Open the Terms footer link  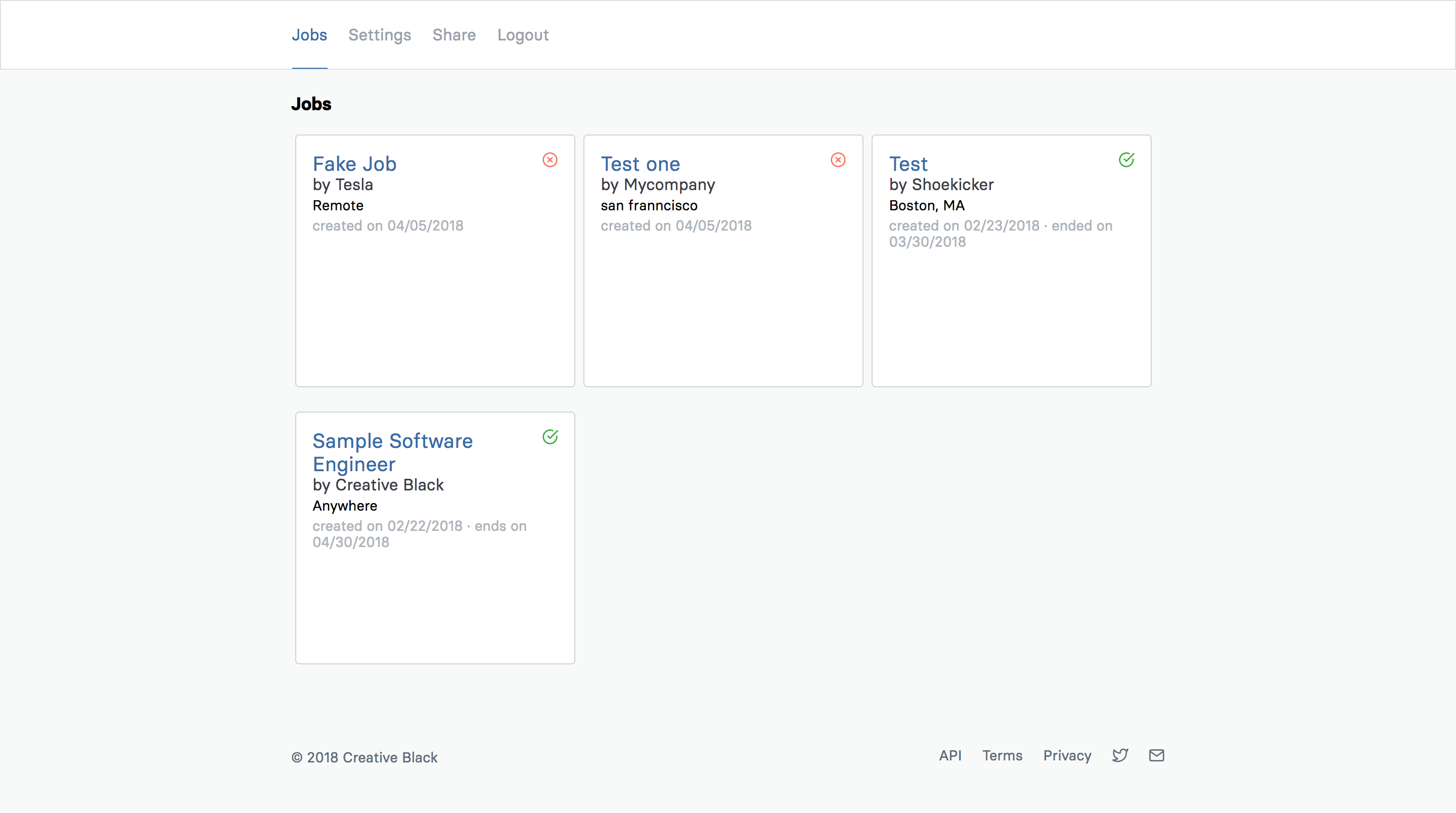pyautogui.click(x=1002, y=756)
